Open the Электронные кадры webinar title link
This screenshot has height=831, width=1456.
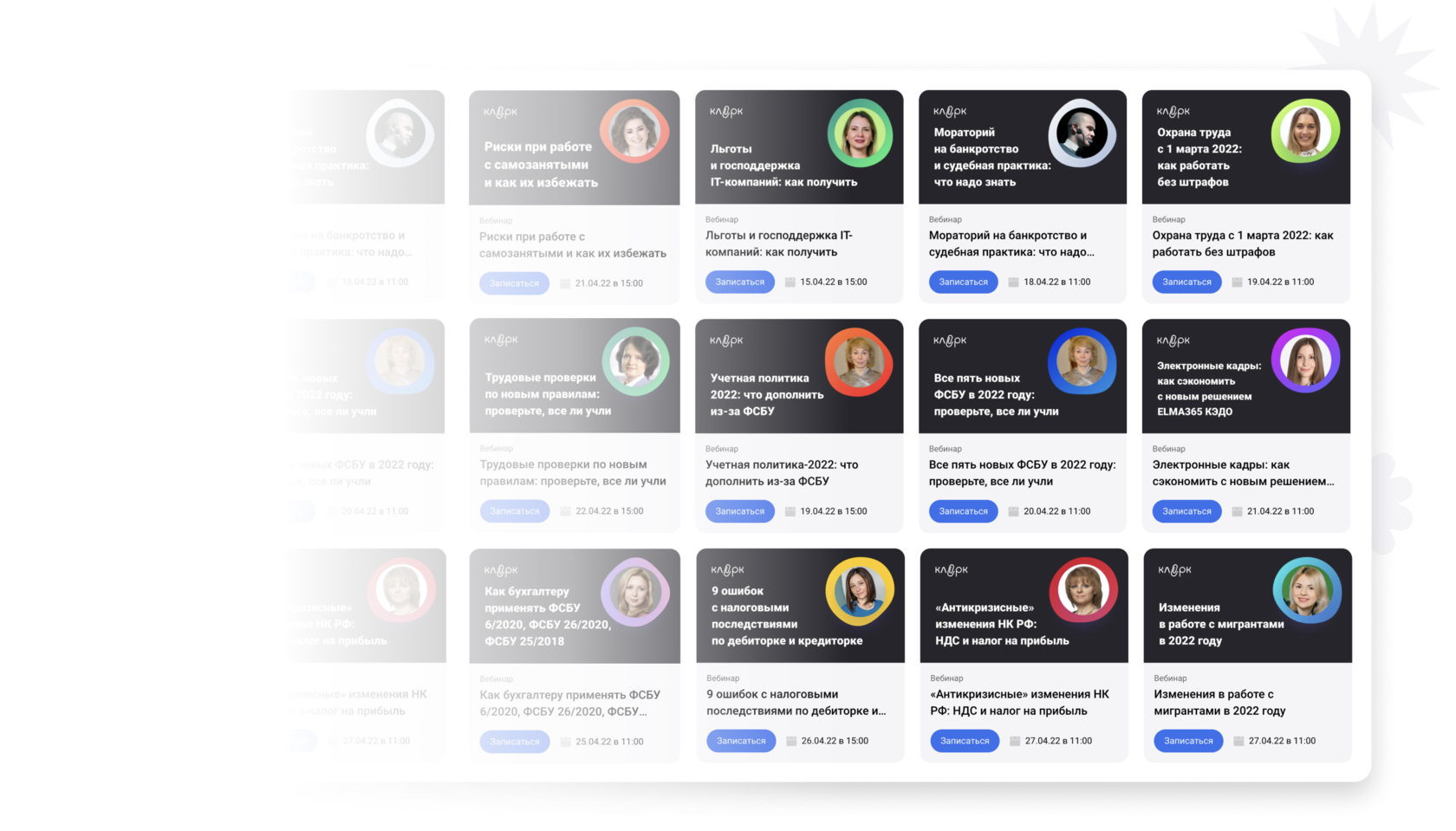coord(1243,473)
